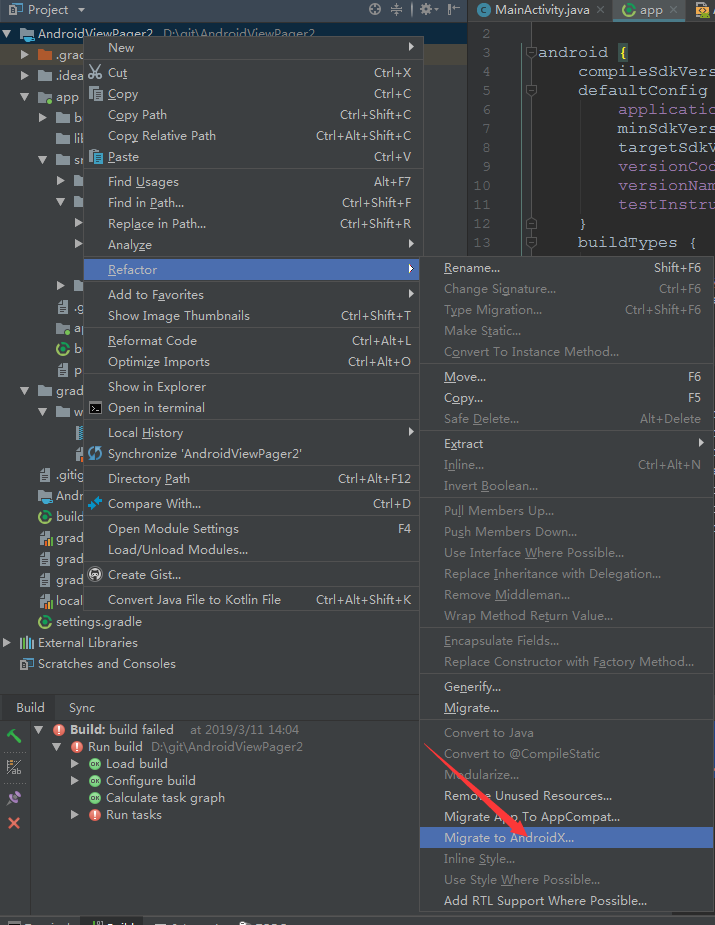
Task: Click the pin tab icon in Build panel
Action: point(14,798)
